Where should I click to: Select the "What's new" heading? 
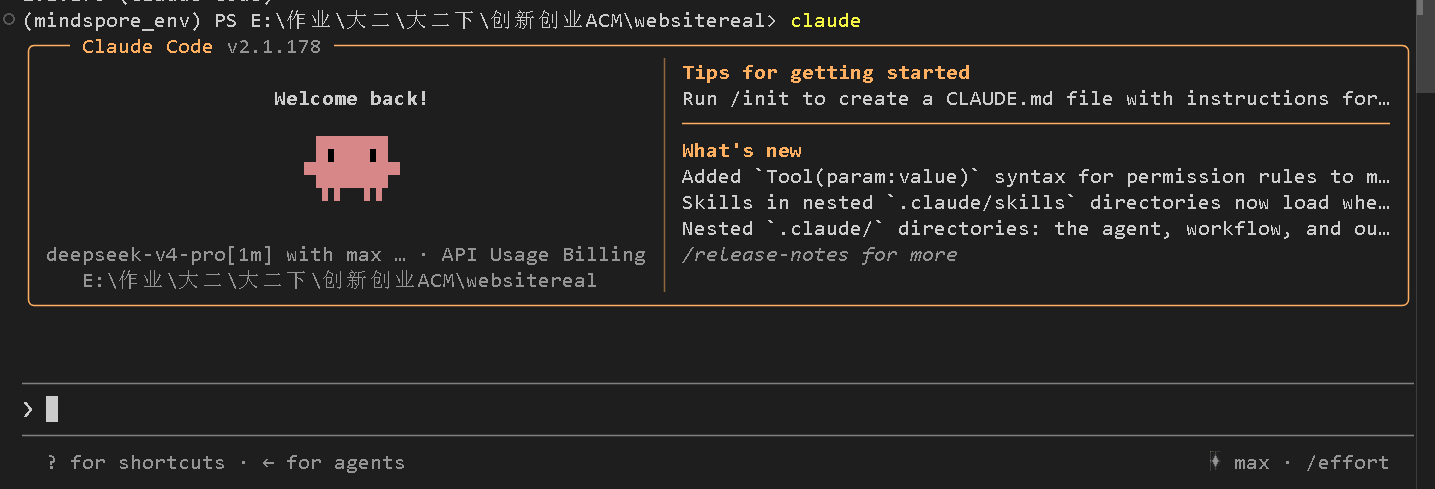[742, 150]
